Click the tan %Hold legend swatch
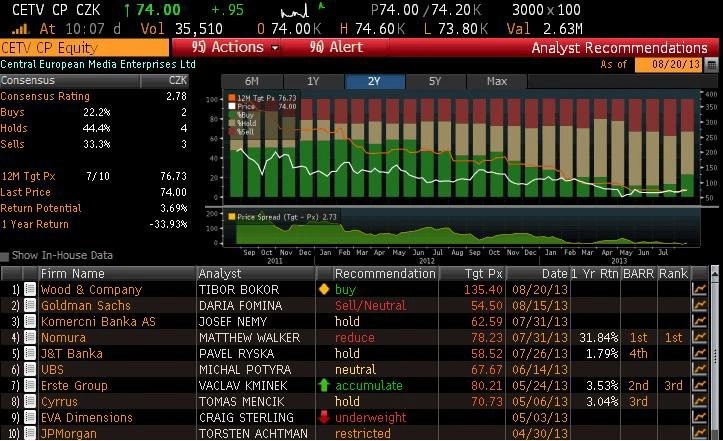 pos(232,123)
